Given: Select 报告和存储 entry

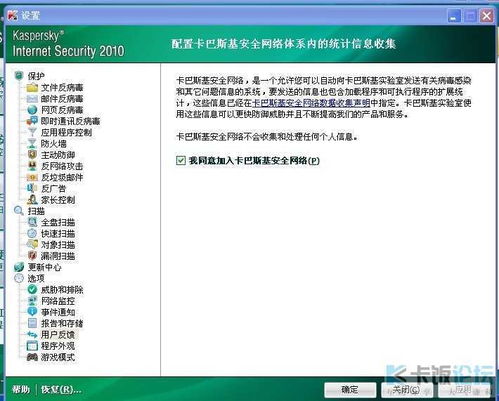Looking at the screenshot, I should pos(62,323).
